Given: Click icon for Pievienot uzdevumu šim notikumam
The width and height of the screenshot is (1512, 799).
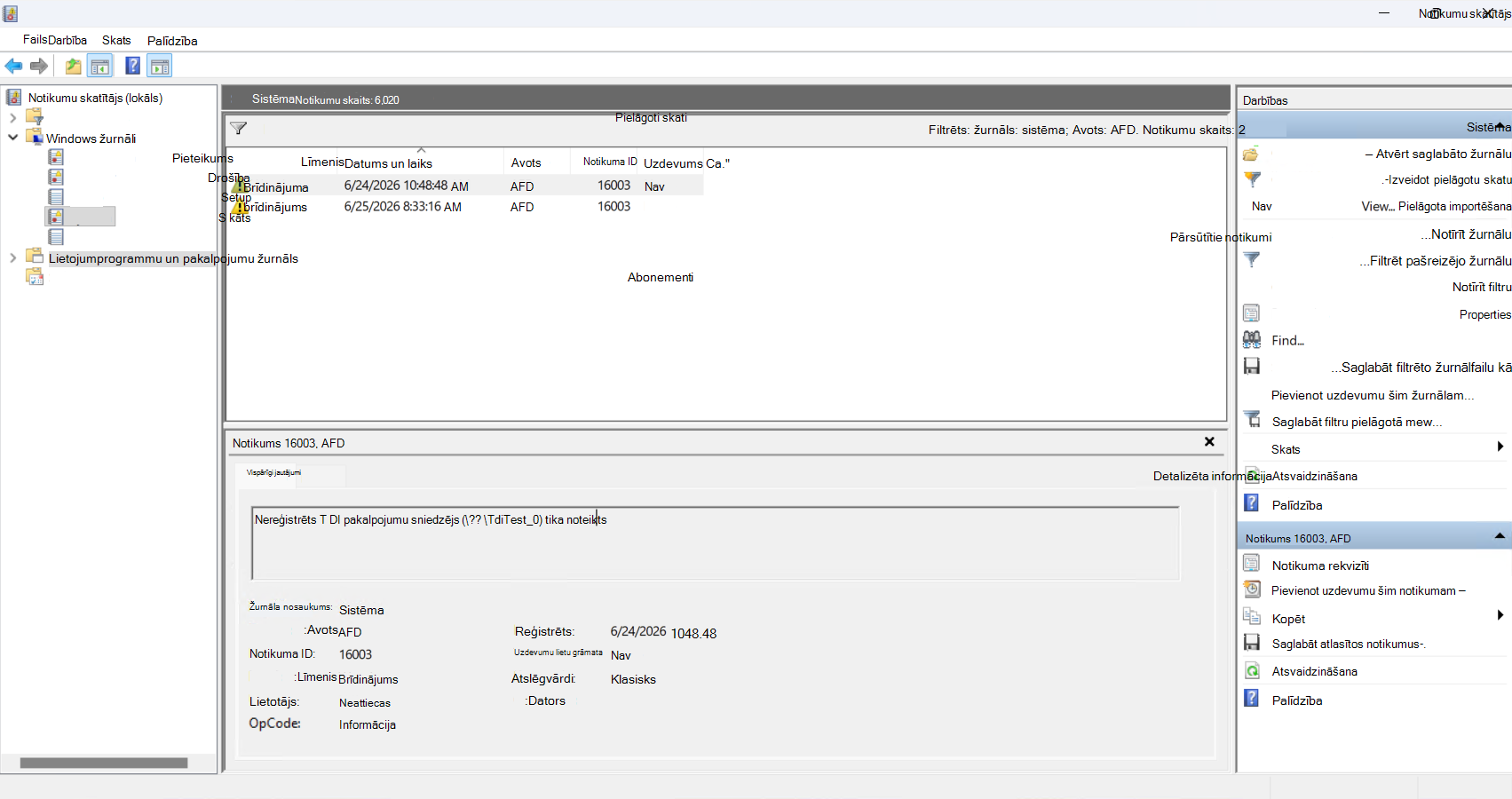Looking at the screenshot, I should coord(1252,589).
